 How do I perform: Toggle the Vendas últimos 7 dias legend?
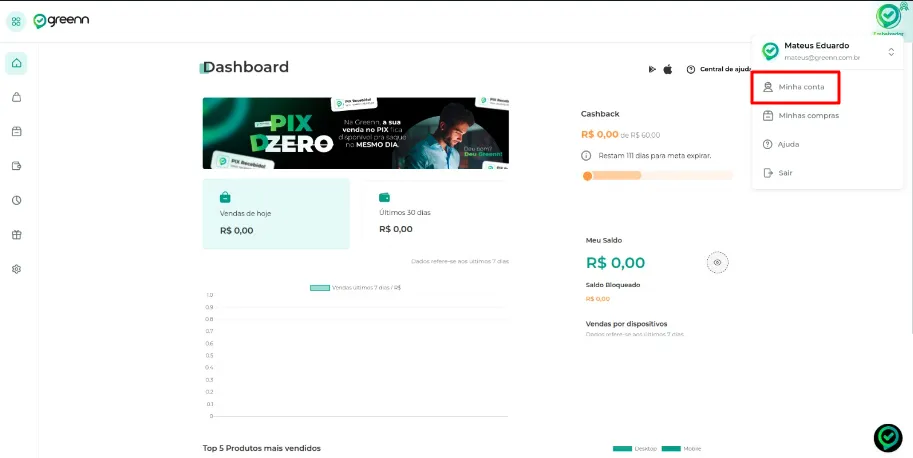tap(355, 287)
